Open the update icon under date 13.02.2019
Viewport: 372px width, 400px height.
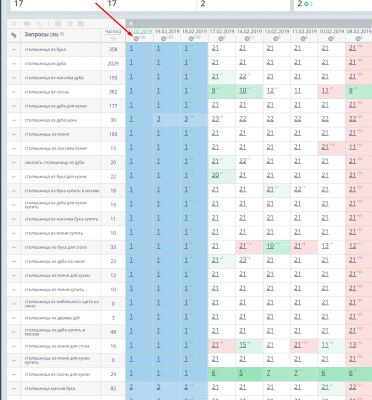click(x=276, y=39)
